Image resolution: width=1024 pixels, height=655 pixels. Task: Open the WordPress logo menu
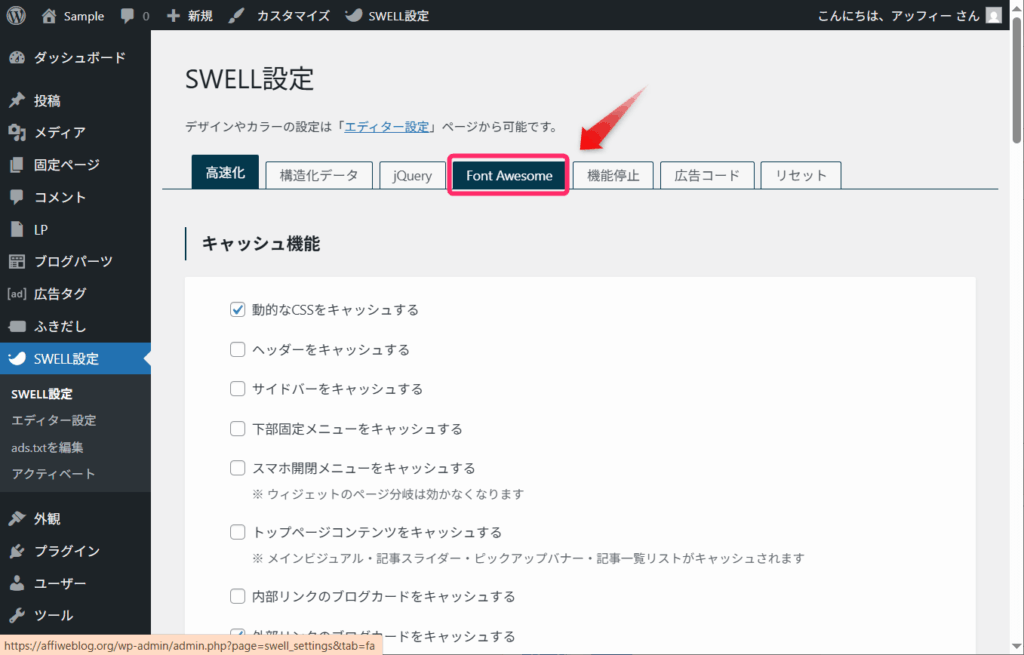(16, 15)
